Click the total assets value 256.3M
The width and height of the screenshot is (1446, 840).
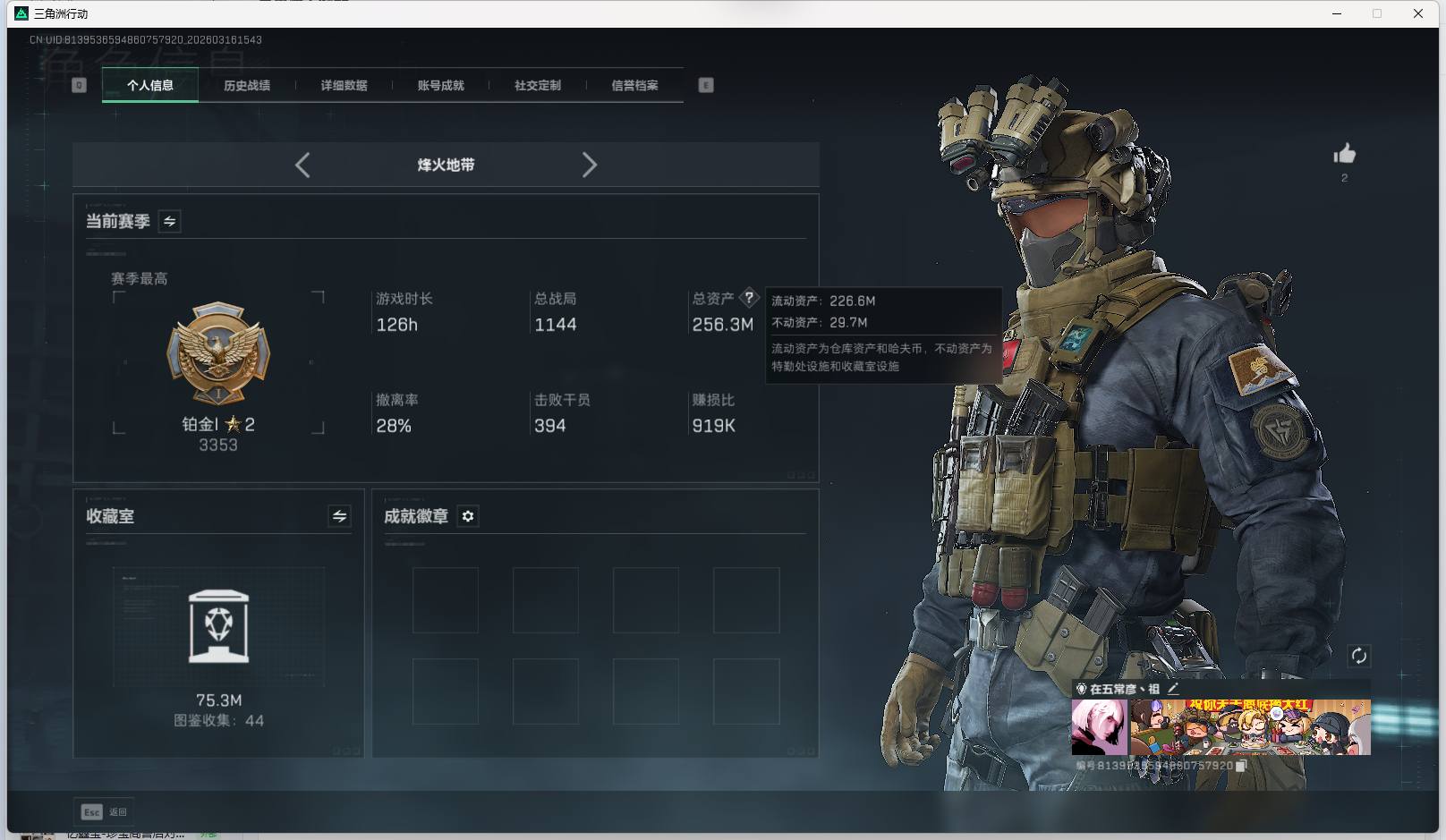point(723,325)
